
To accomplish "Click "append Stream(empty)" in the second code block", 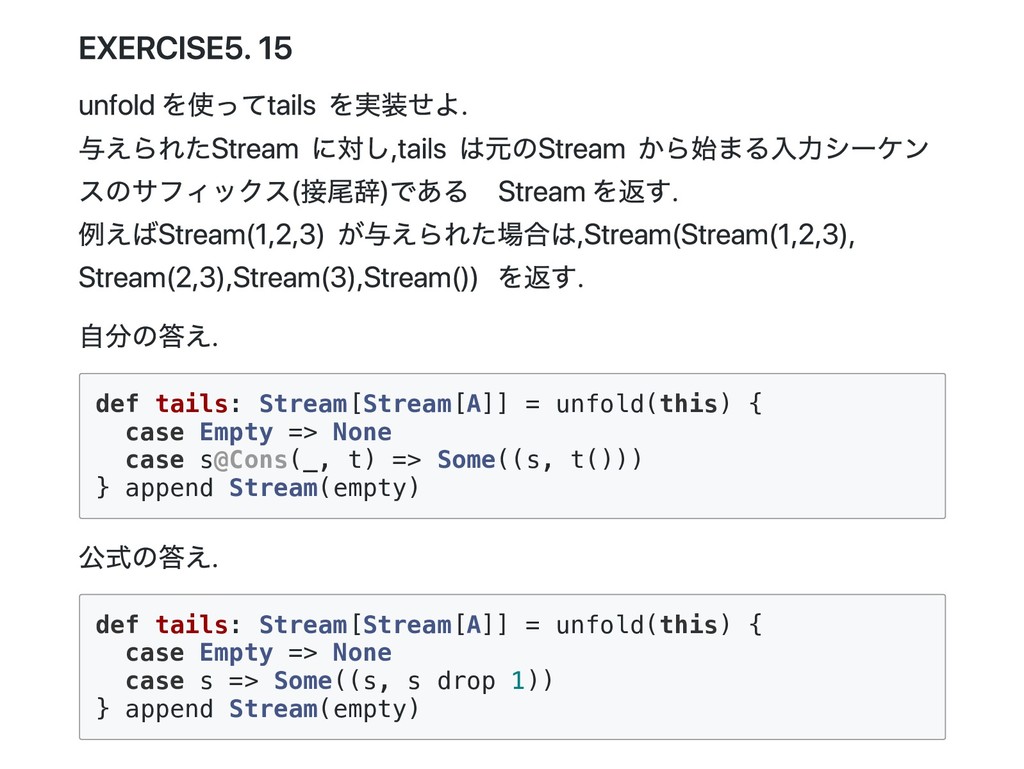I will click(x=272, y=709).
